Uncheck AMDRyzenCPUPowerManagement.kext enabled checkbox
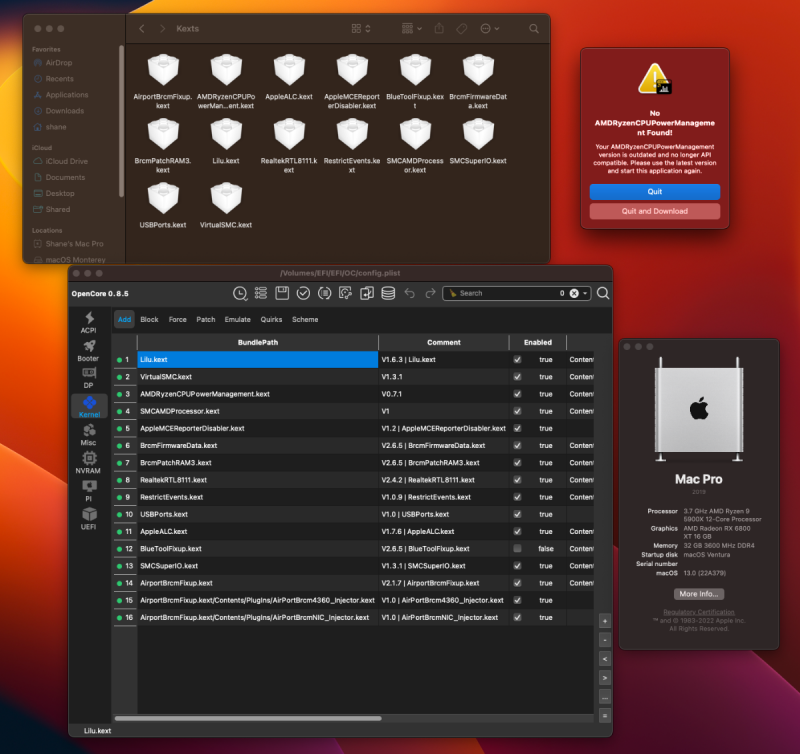 pyautogui.click(x=517, y=394)
